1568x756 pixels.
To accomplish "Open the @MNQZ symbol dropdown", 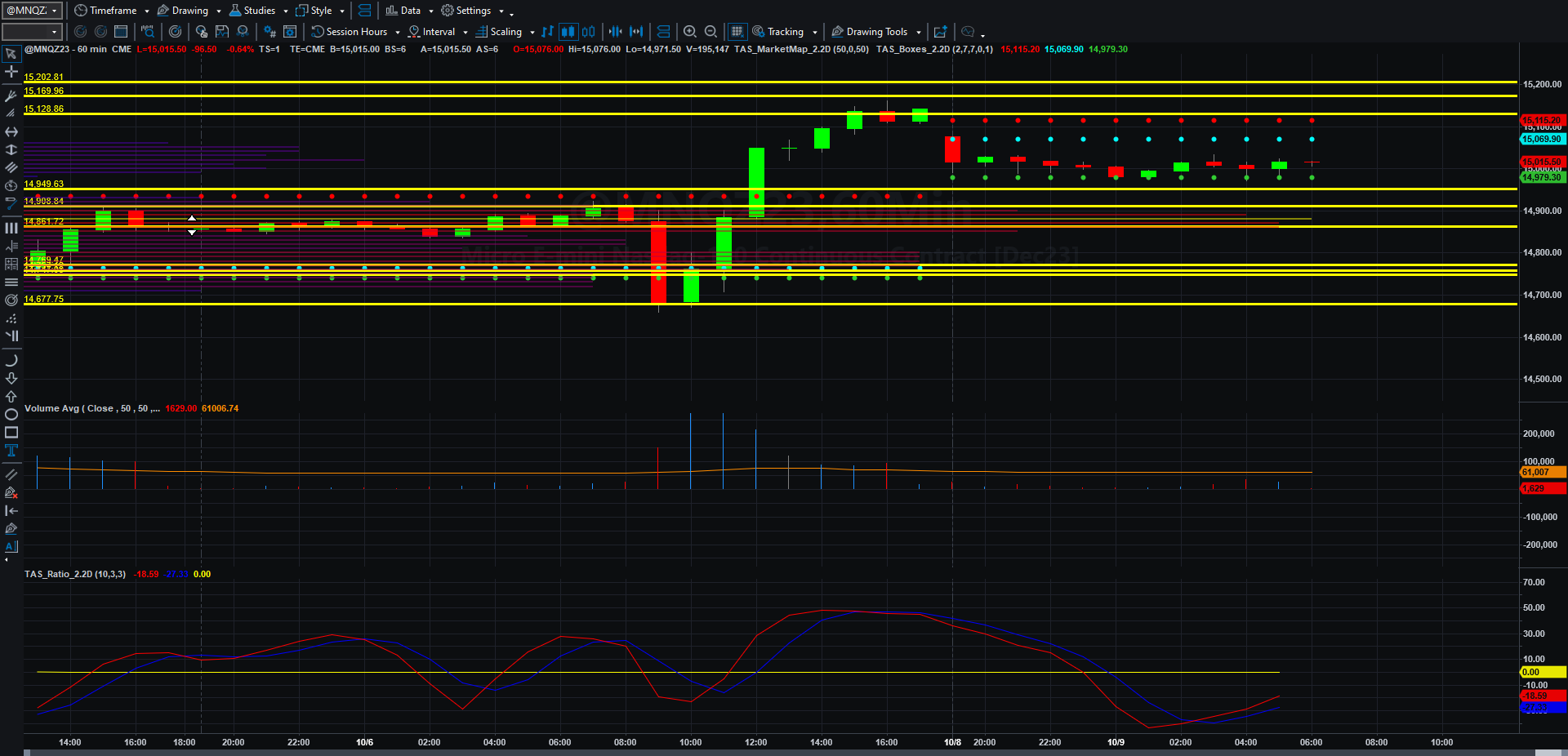I will tap(33, 11).
